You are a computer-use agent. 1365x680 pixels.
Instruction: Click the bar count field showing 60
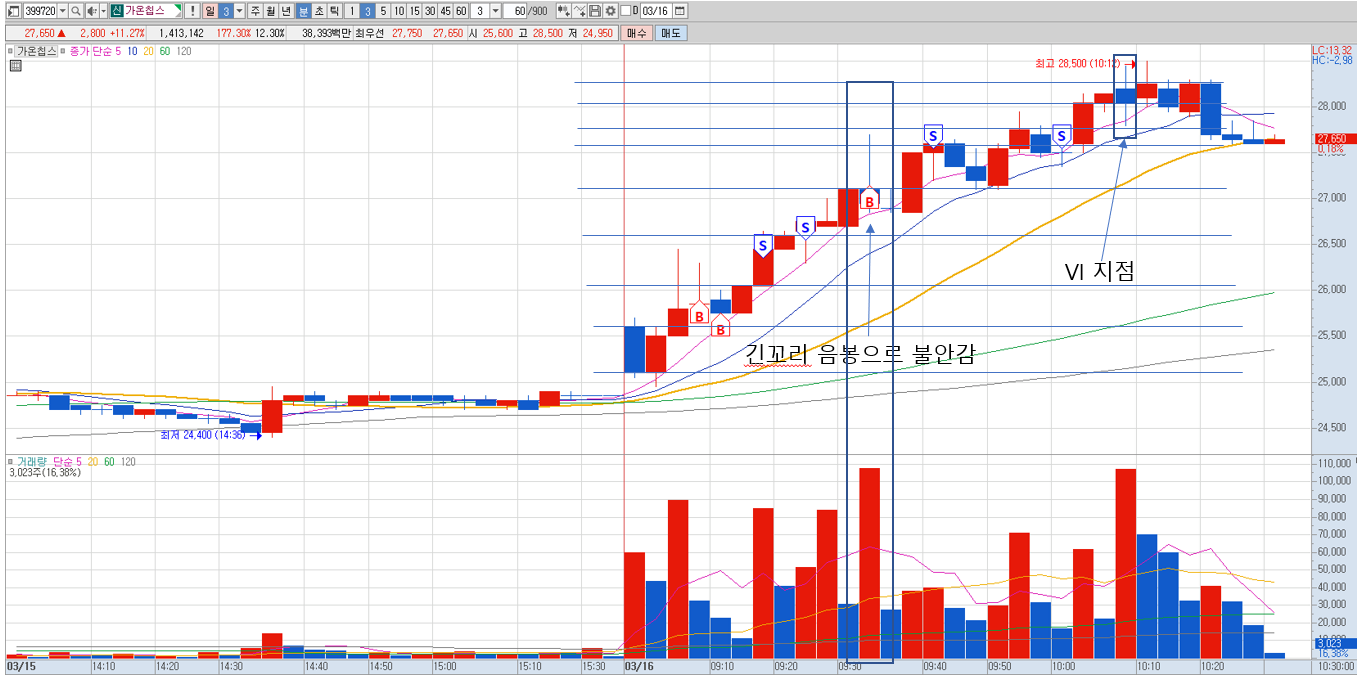tap(516, 11)
